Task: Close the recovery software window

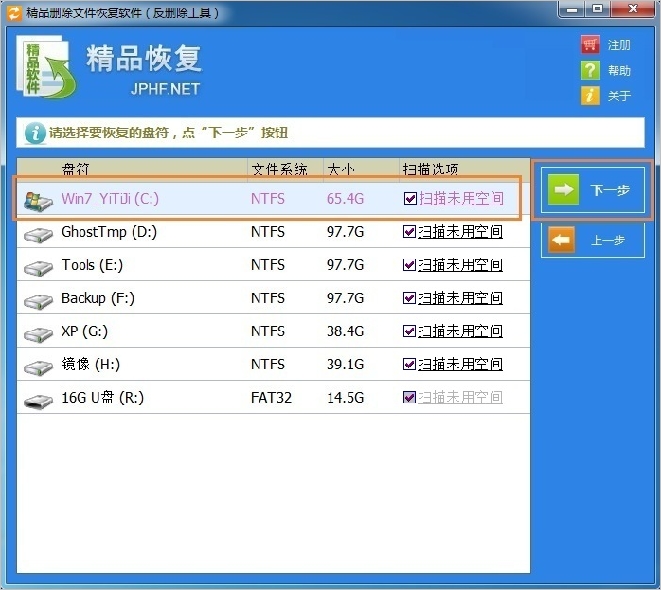Action: 632,9
